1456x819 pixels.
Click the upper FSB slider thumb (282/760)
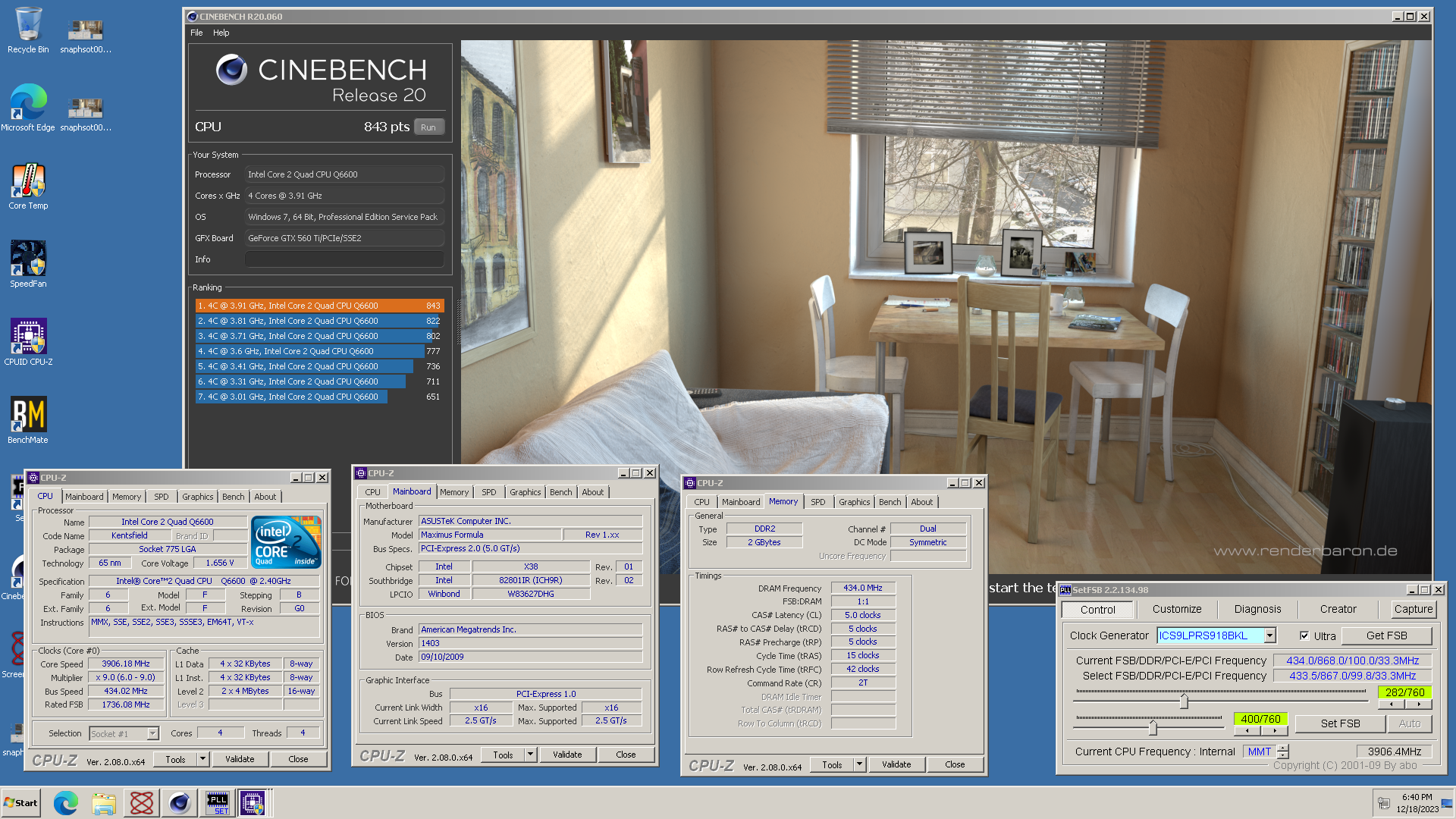click(x=1184, y=701)
